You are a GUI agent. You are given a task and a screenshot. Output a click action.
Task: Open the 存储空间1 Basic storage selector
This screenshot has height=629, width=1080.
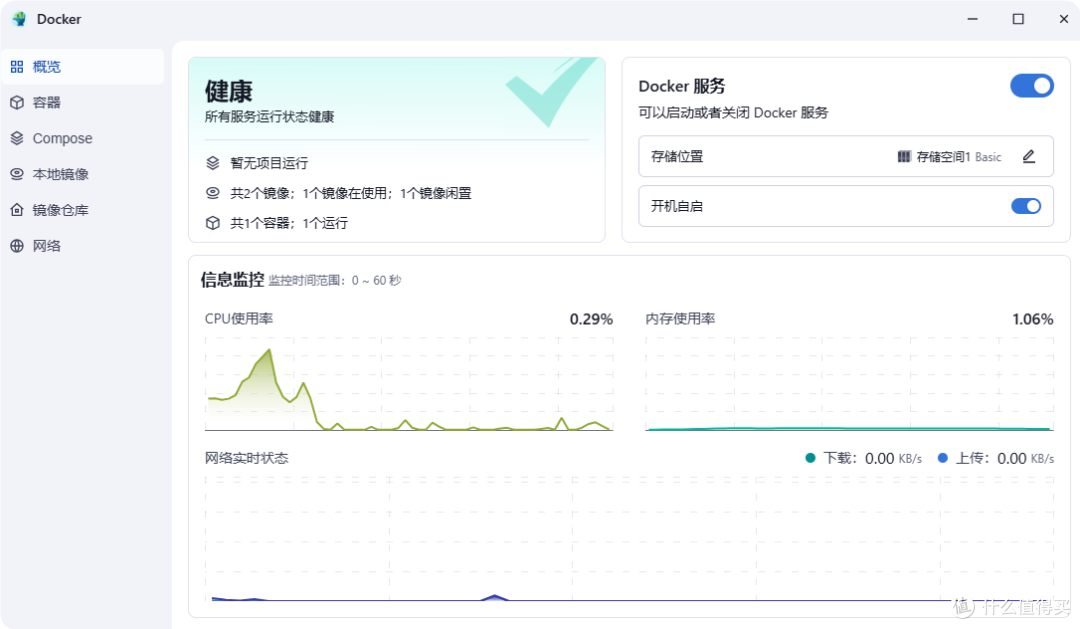[x=960, y=156]
